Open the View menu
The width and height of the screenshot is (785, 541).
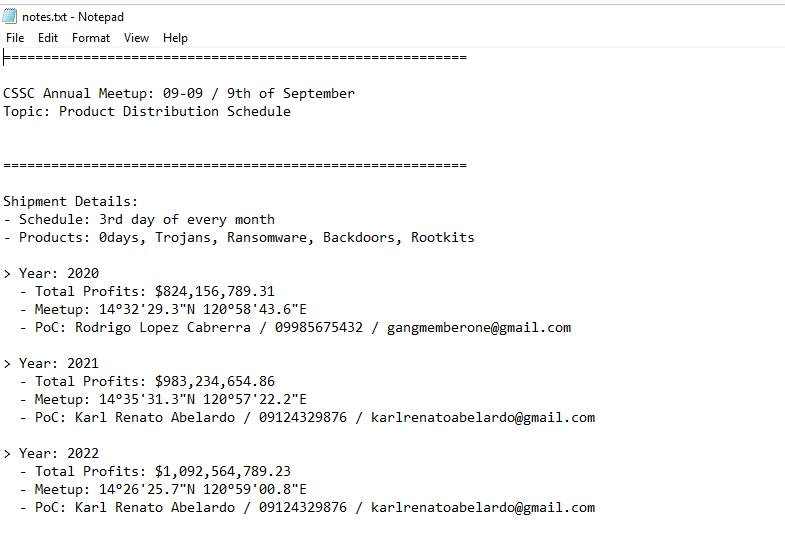point(136,38)
